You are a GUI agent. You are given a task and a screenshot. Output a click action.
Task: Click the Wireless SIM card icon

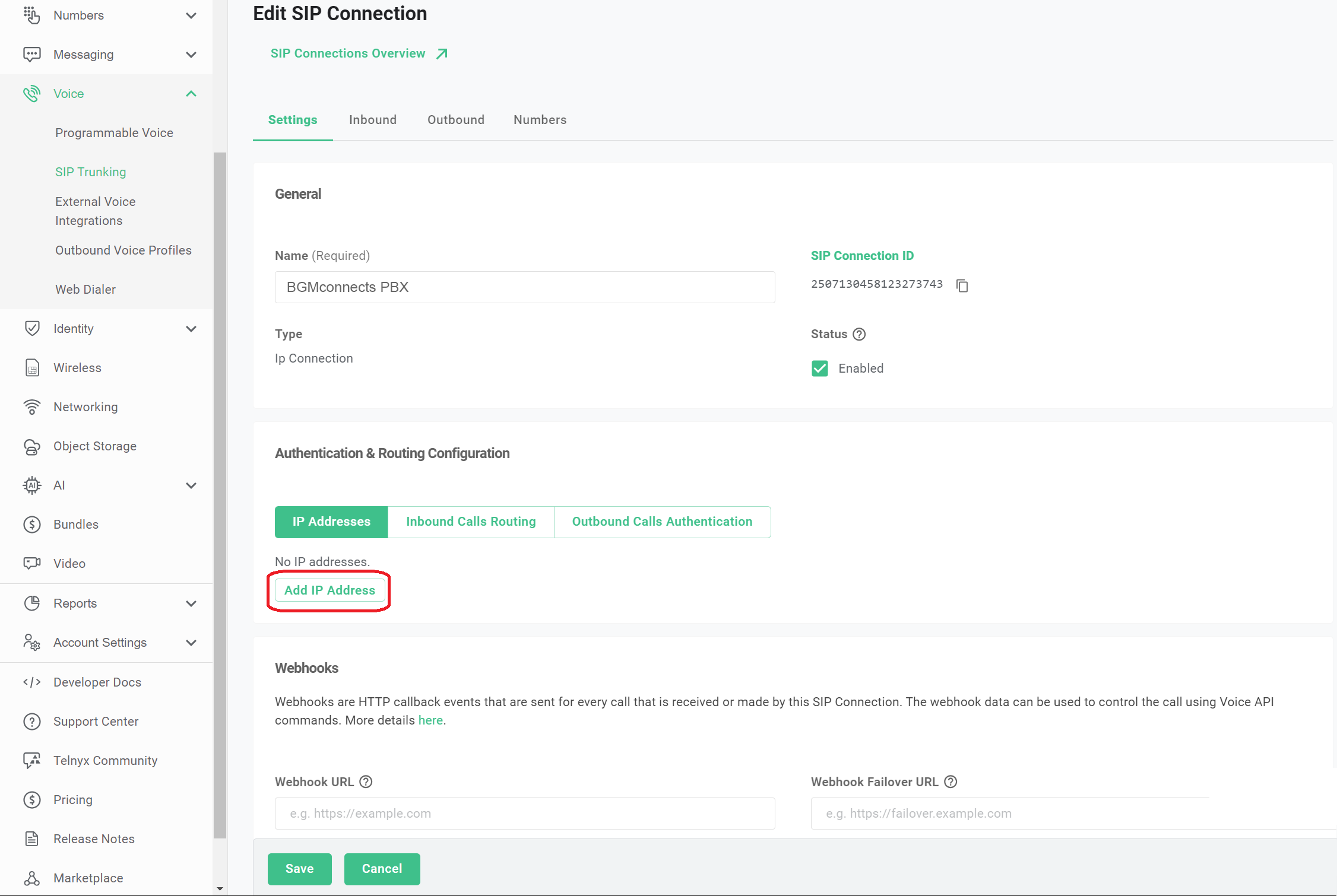[31, 368]
